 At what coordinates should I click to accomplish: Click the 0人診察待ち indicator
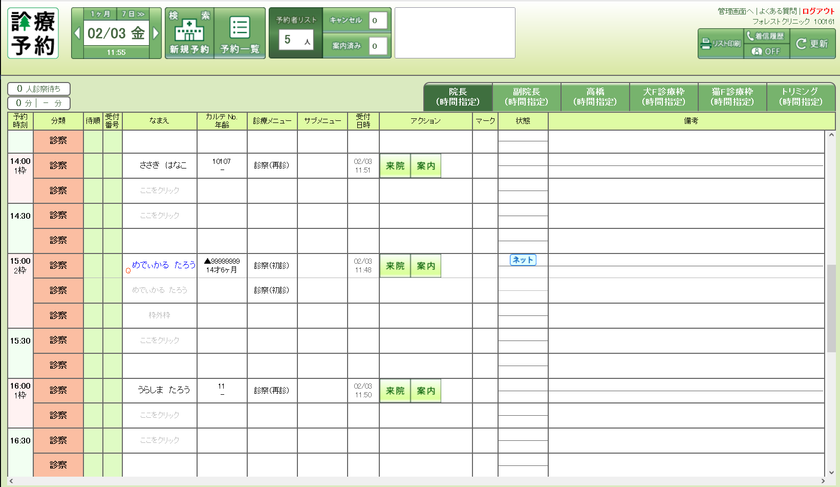click(x=39, y=89)
